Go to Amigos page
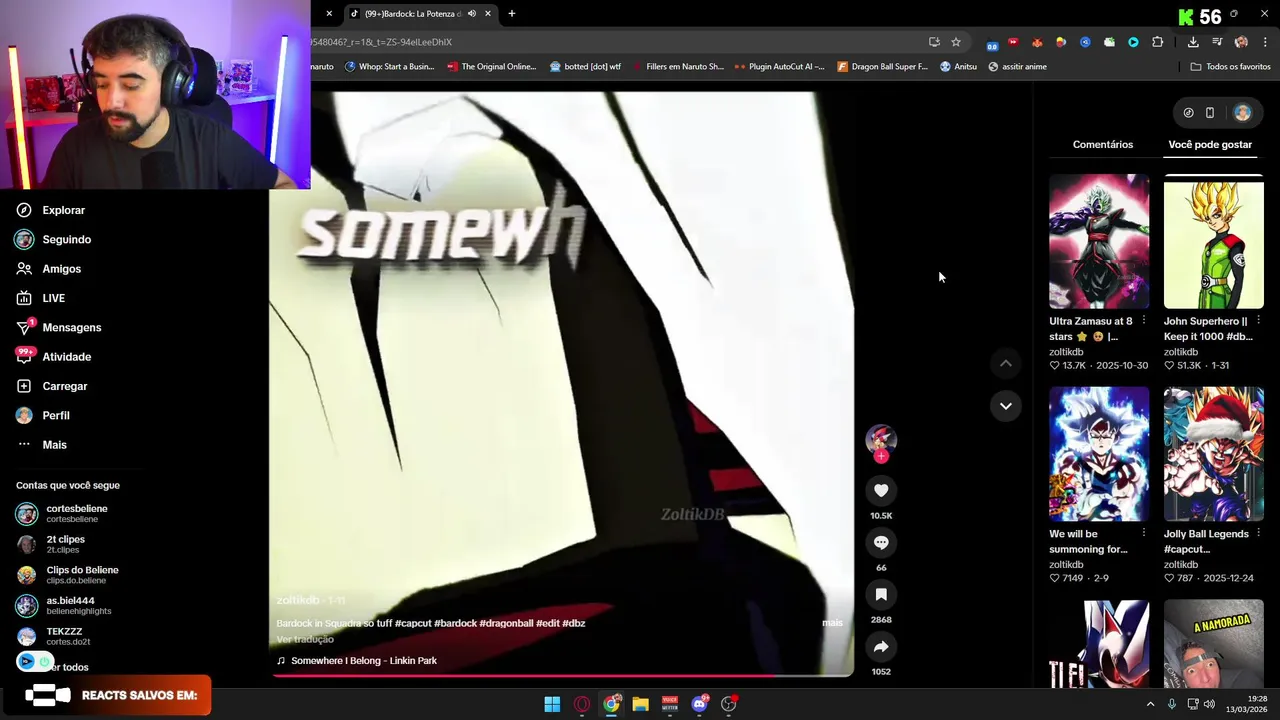1280x720 pixels. tap(48, 268)
